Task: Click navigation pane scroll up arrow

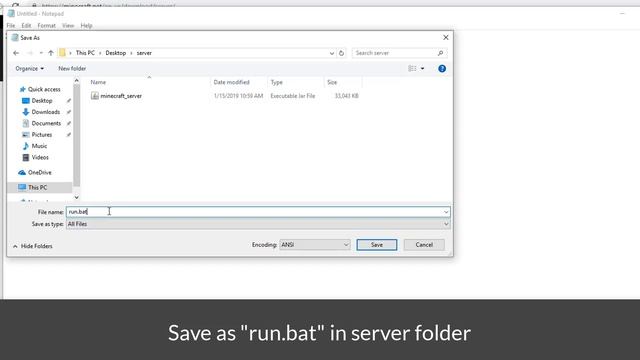Action: (x=76, y=81)
